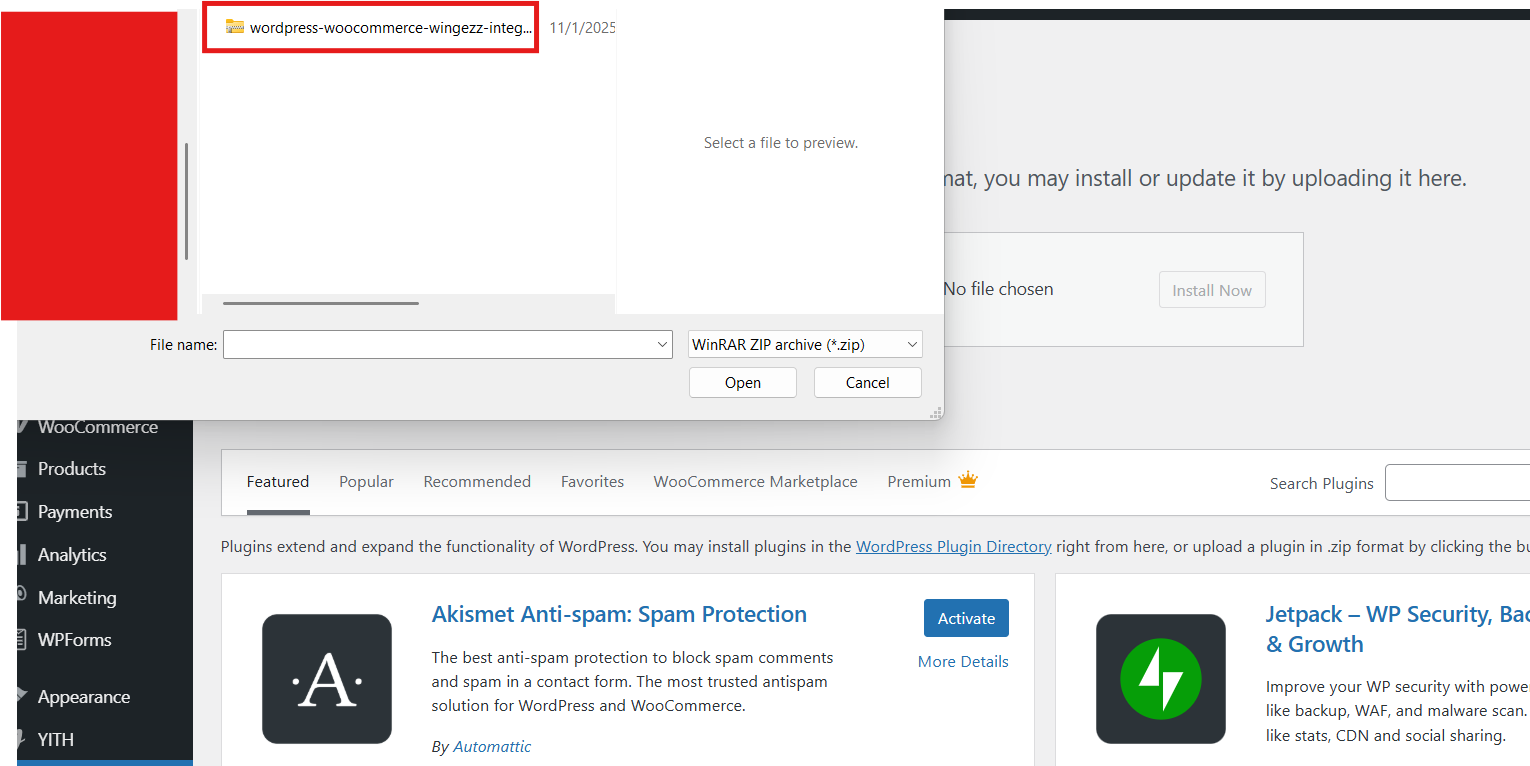
Task: Select the wordpress-woocommerce-wingezz zip file icon
Action: point(235,27)
